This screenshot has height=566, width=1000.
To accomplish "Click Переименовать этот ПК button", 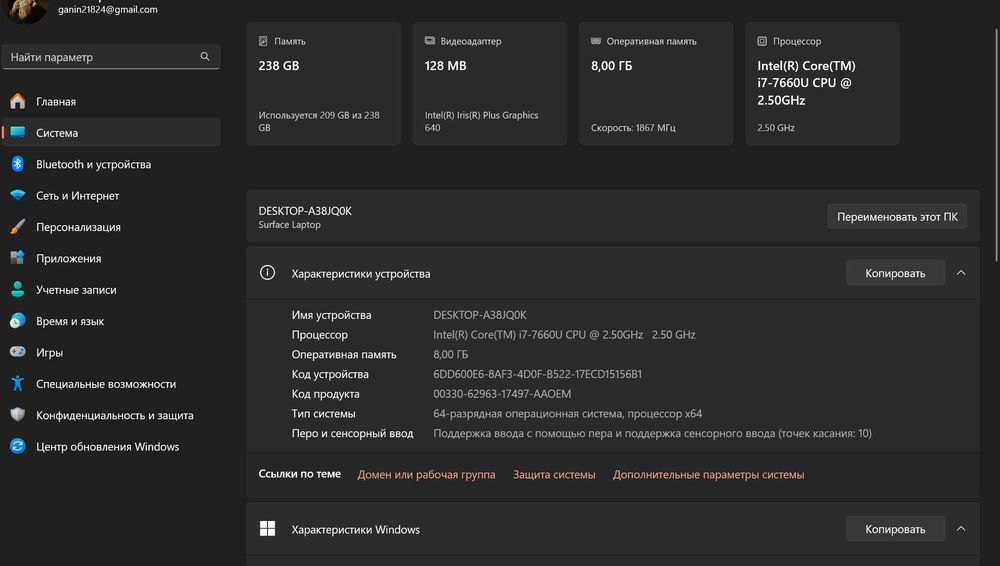I will pos(897,217).
